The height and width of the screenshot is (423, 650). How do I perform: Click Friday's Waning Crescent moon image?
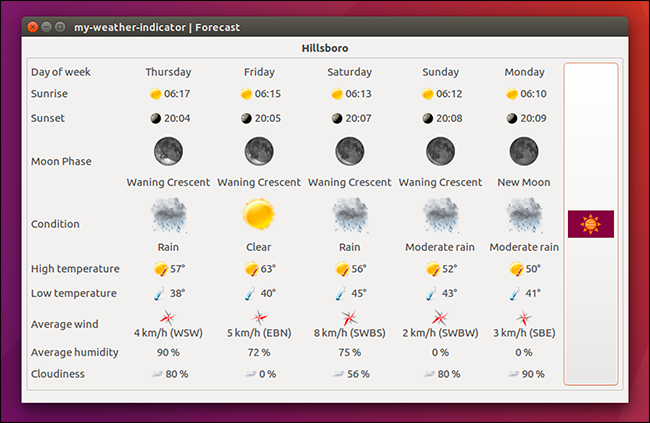tap(259, 151)
